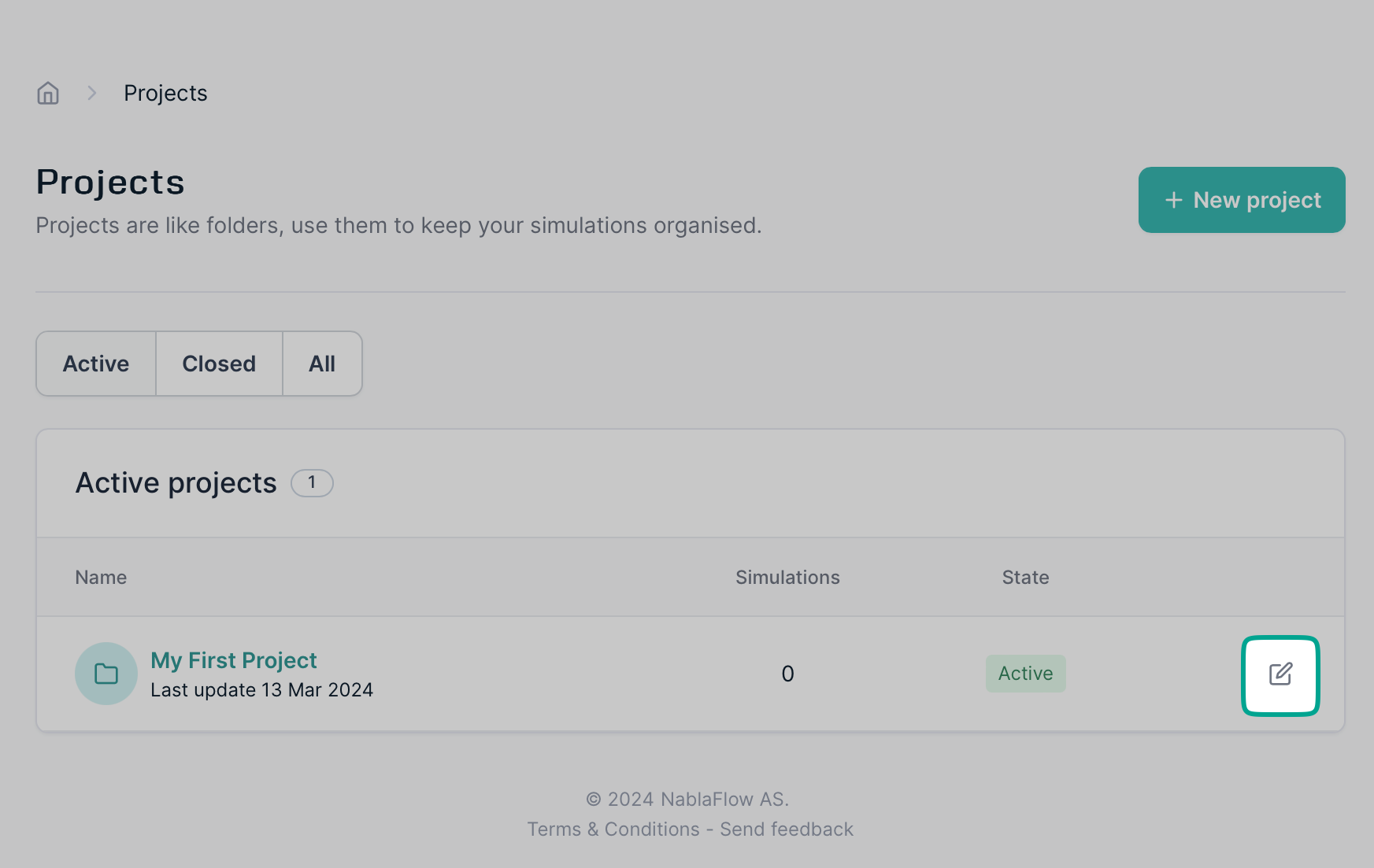
Task: Click the plus icon on New project
Action: pos(1173,201)
